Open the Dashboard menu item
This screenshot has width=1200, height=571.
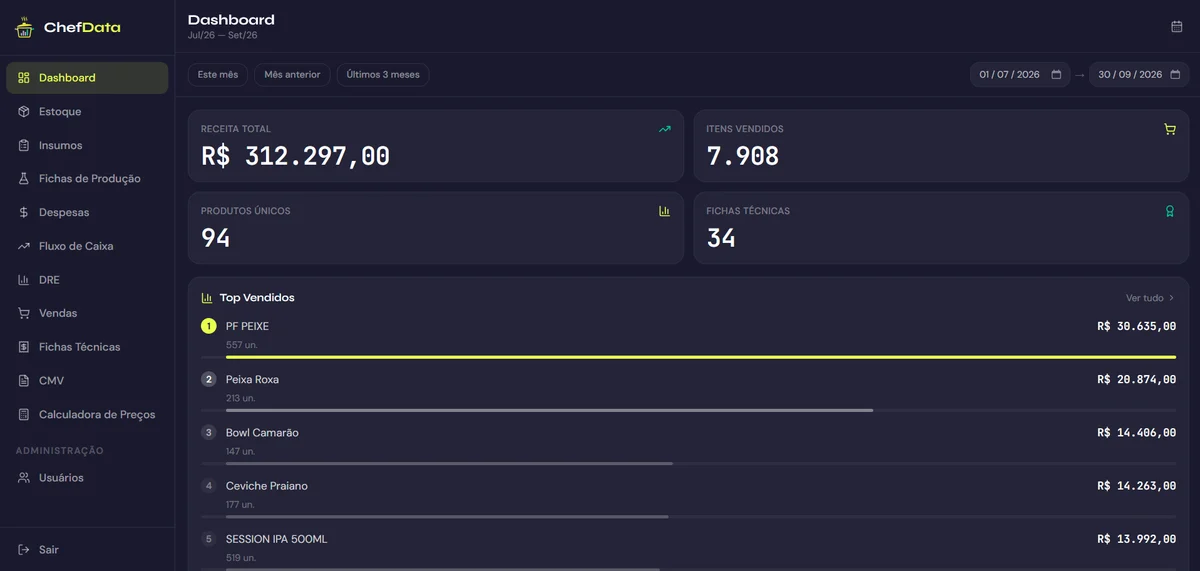click(87, 78)
